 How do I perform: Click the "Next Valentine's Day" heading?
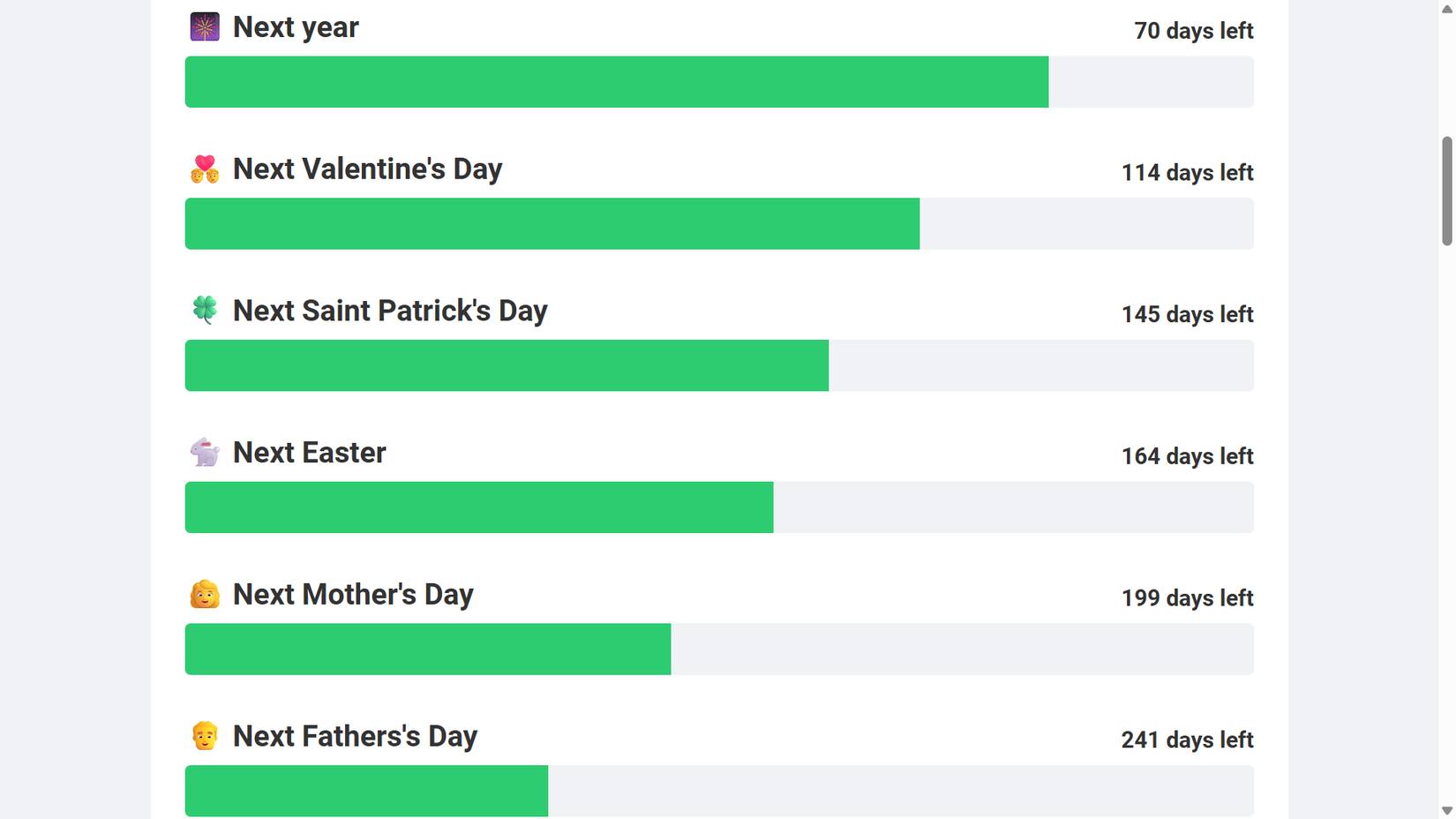click(x=367, y=169)
